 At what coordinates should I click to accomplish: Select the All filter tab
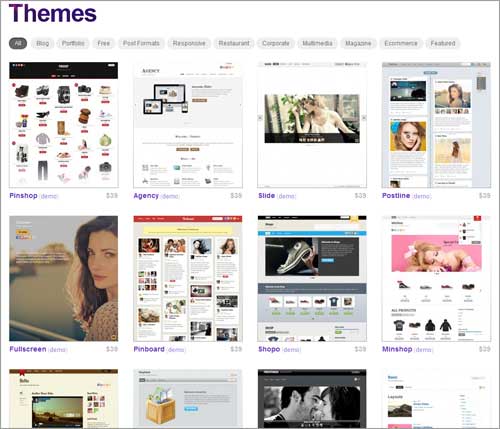click(x=18, y=43)
